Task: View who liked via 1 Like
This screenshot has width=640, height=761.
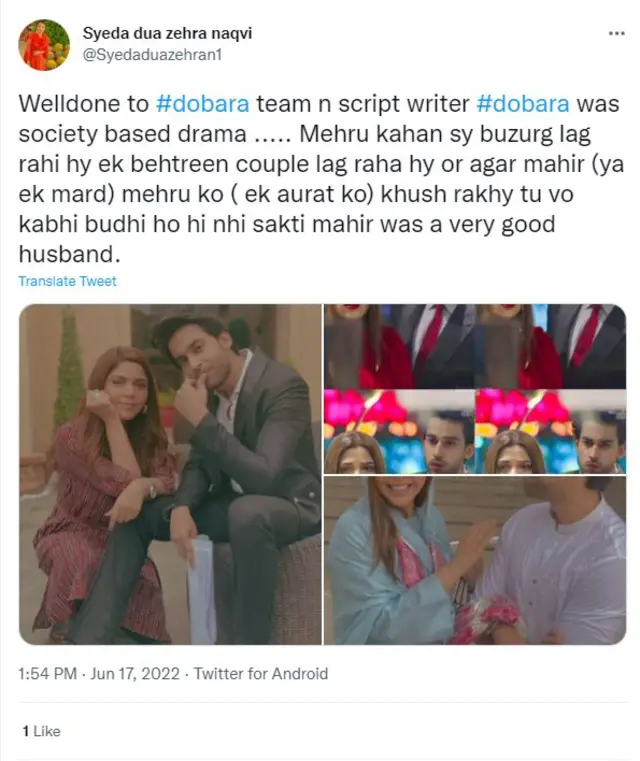Action: (x=41, y=731)
